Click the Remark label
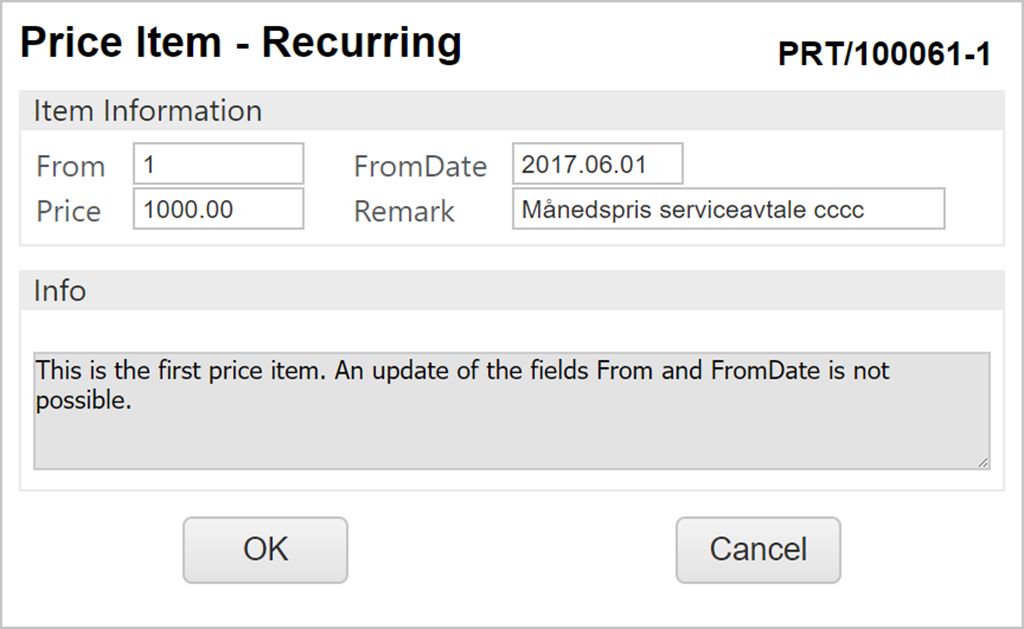The width and height of the screenshot is (1024, 629). [404, 211]
